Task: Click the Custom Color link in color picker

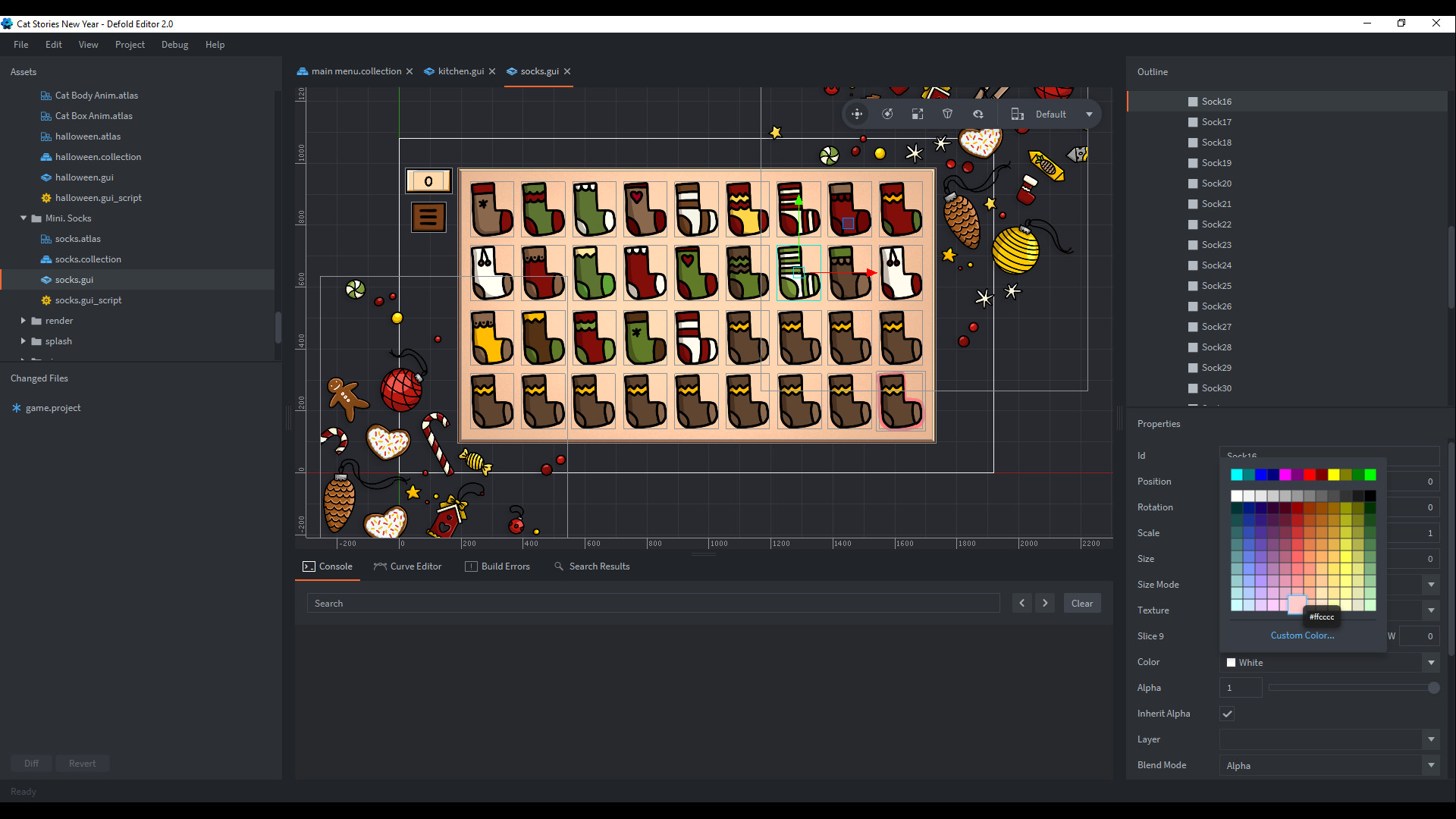Action: pyautogui.click(x=1302, y=635)
